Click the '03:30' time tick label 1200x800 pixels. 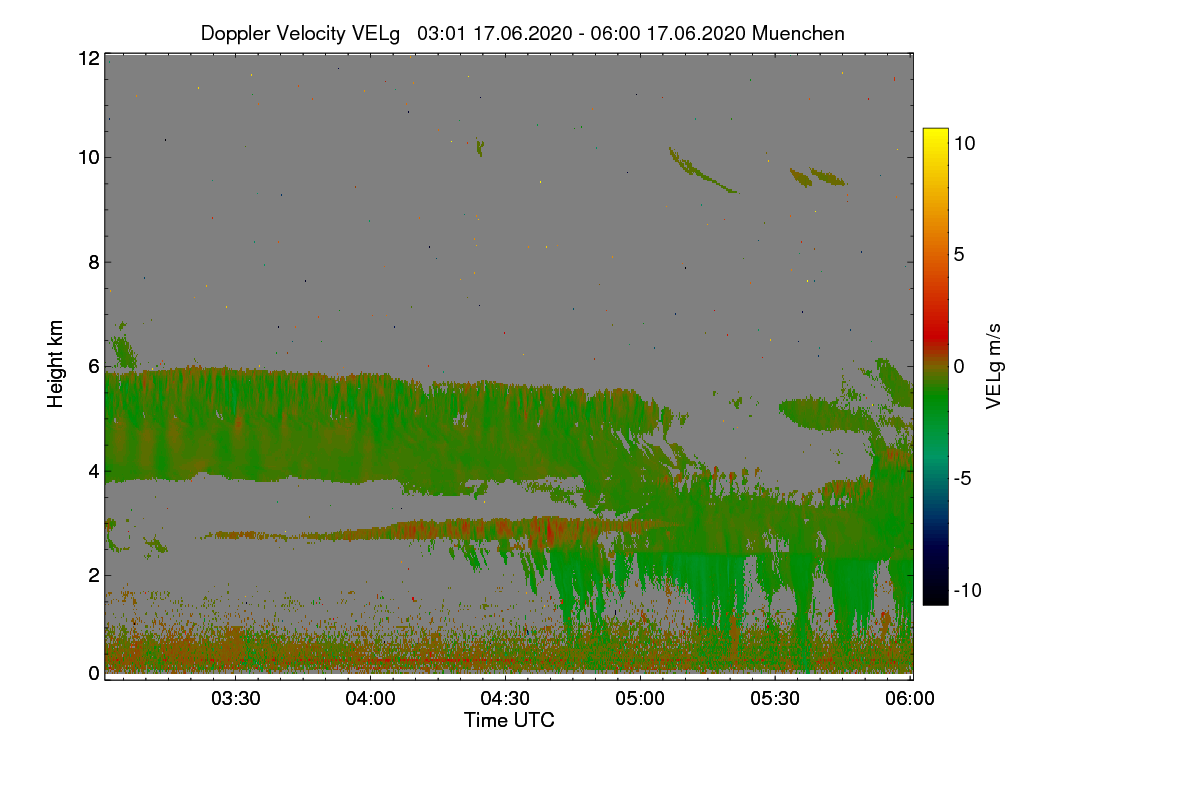tap(236, 699)
